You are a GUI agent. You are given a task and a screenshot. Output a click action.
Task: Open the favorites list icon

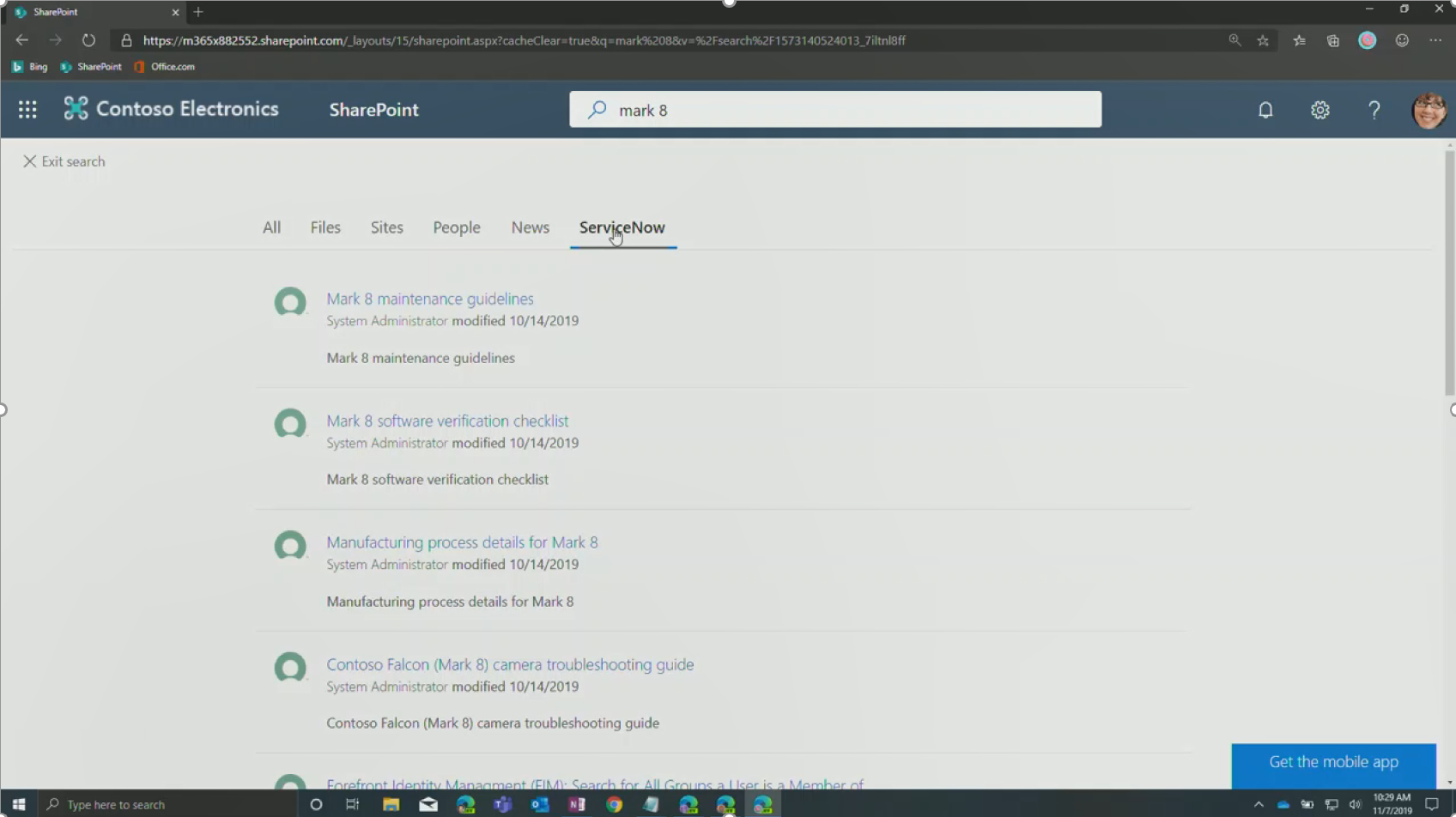pos(1300,40)
